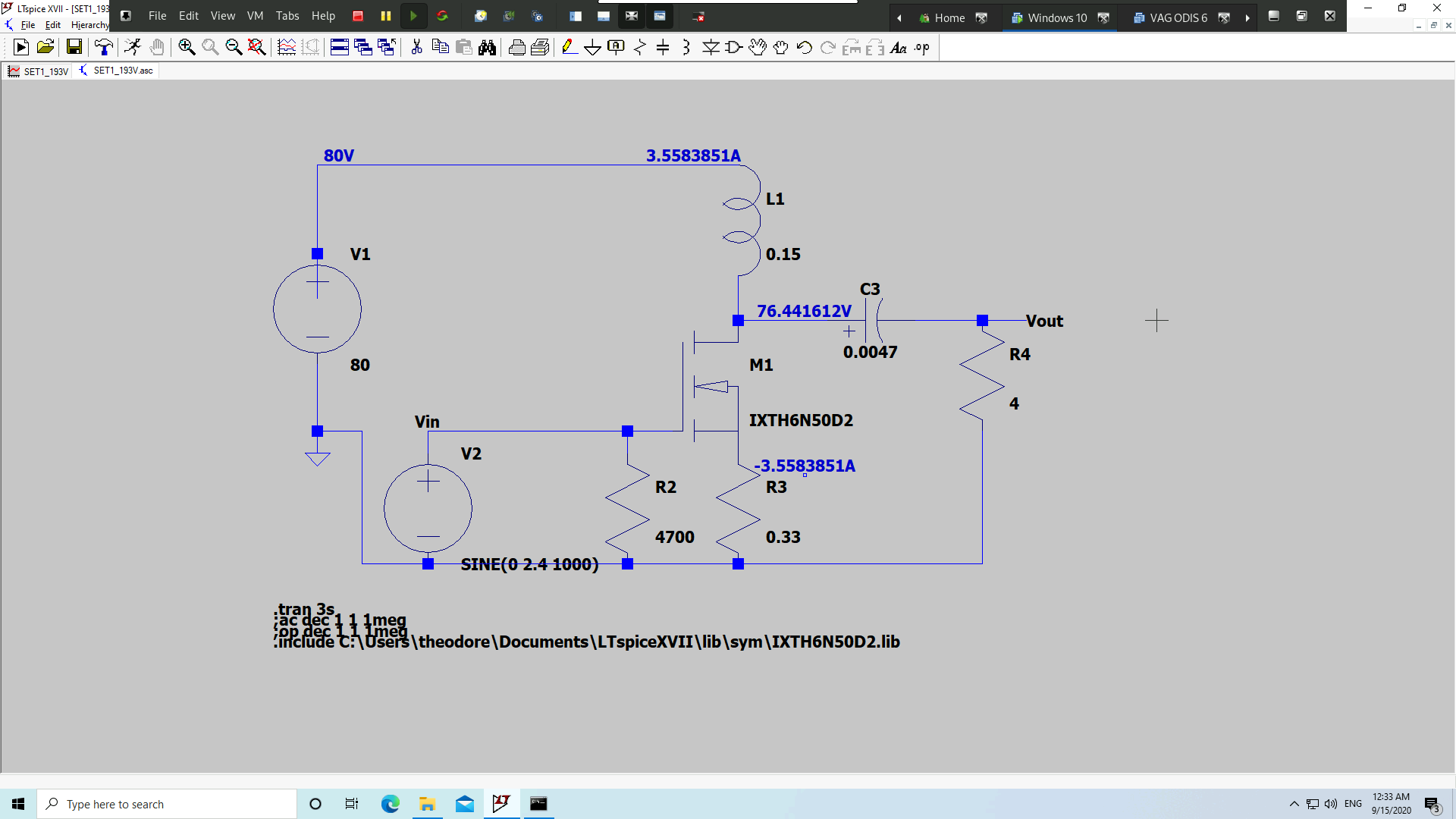Place a Resistor from toolbar

coord(640,48)
